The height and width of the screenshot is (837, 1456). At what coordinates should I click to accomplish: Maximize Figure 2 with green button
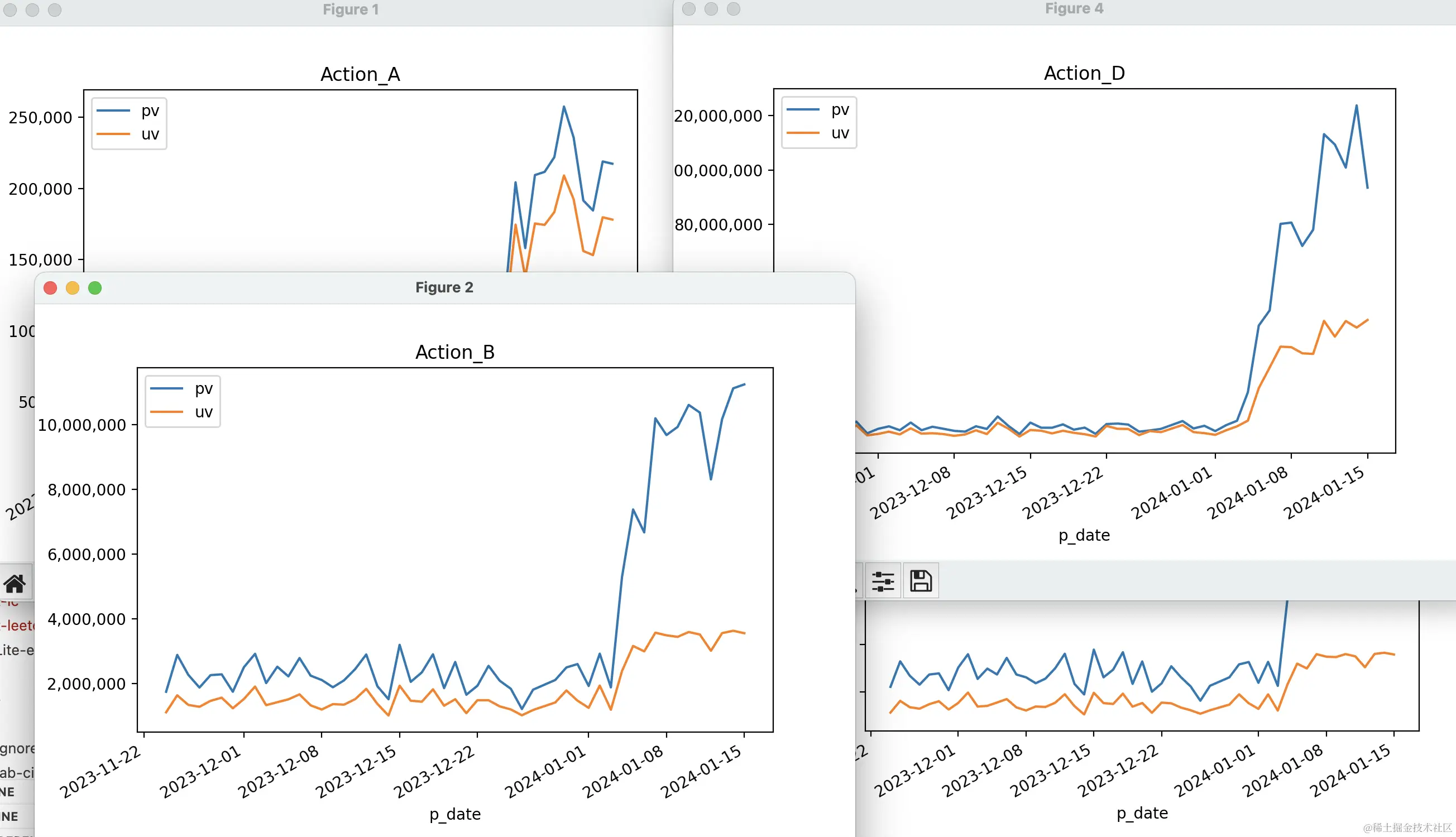[x=95, y=288]
